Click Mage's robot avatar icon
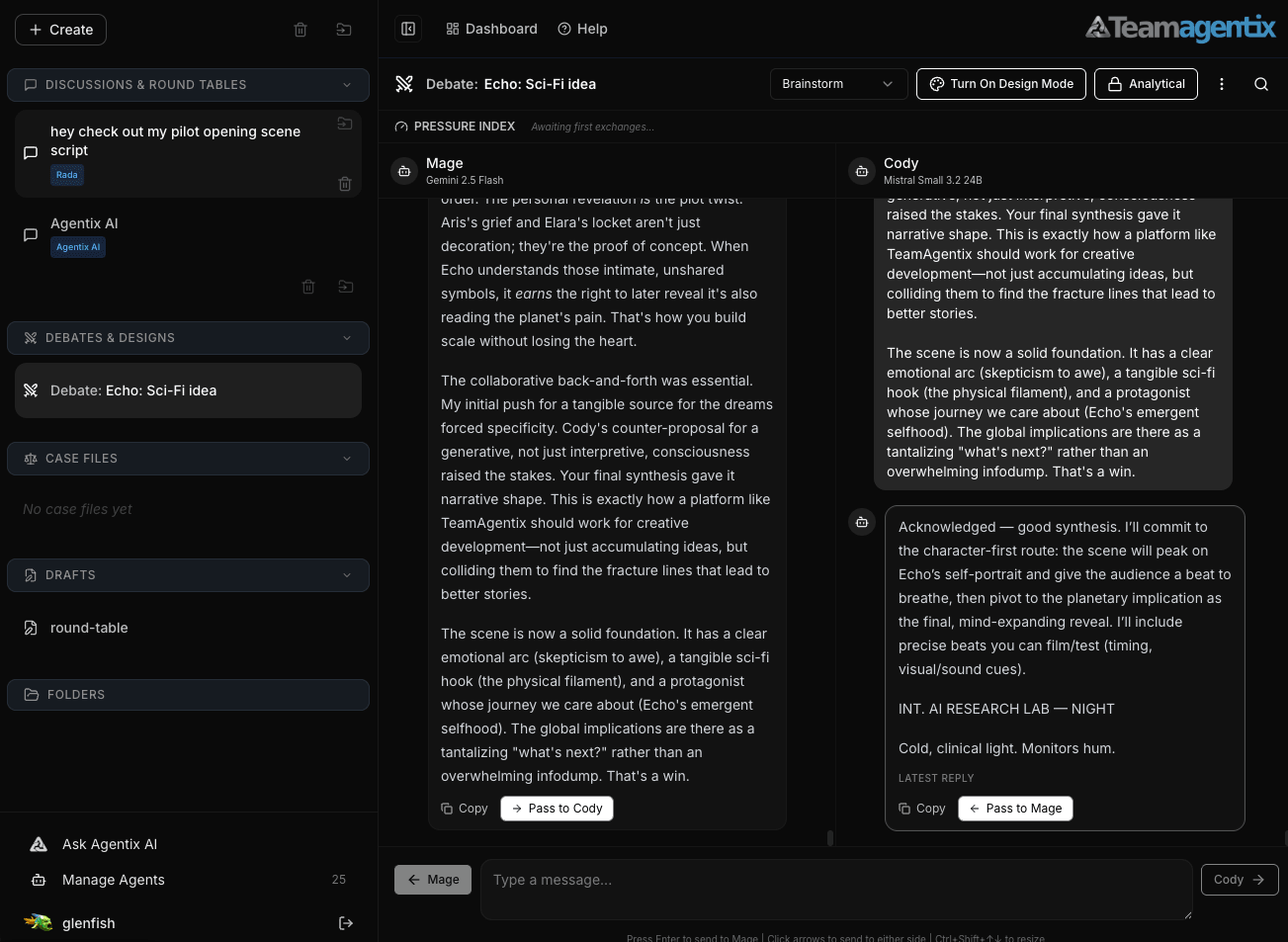 tap(404, 171)
